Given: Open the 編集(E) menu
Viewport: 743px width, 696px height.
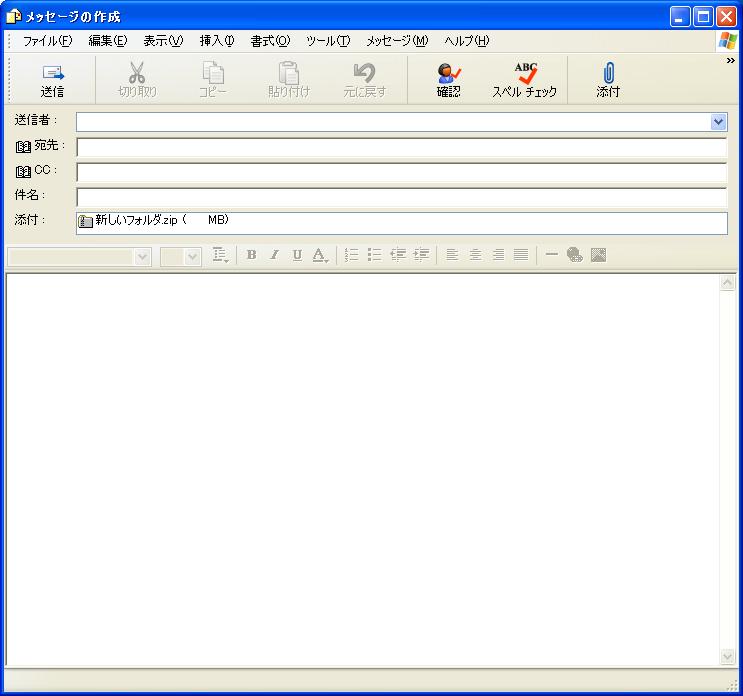Looking at the screenshot, I should 108,41.
